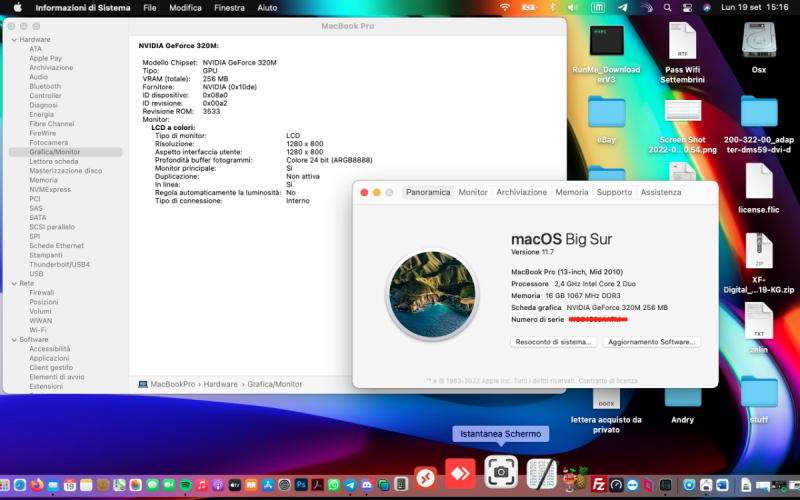Select Firewall under Rete
The height and width of the screenshot is (500, 800).
pos(41,293)
